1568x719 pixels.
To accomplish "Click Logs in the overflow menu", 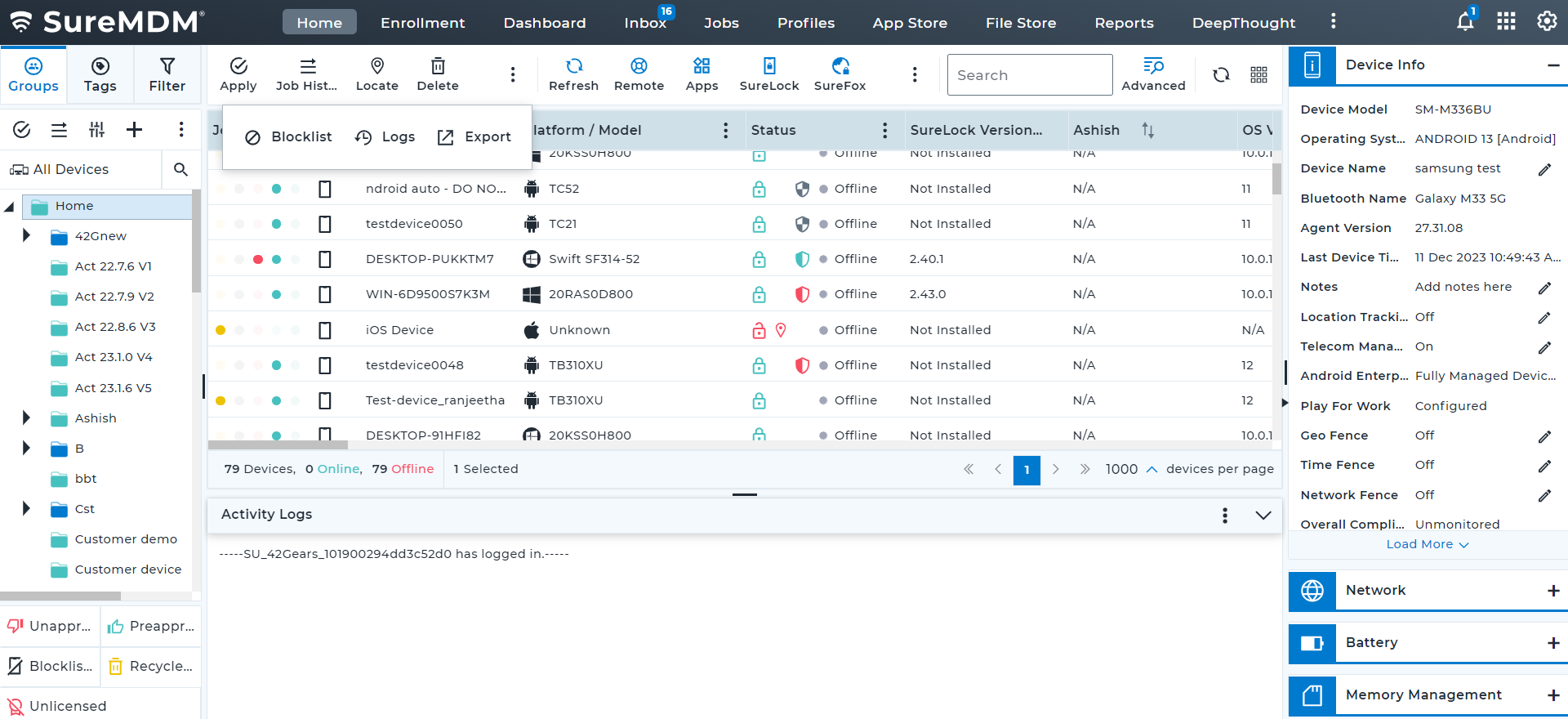I will [385, 137].
